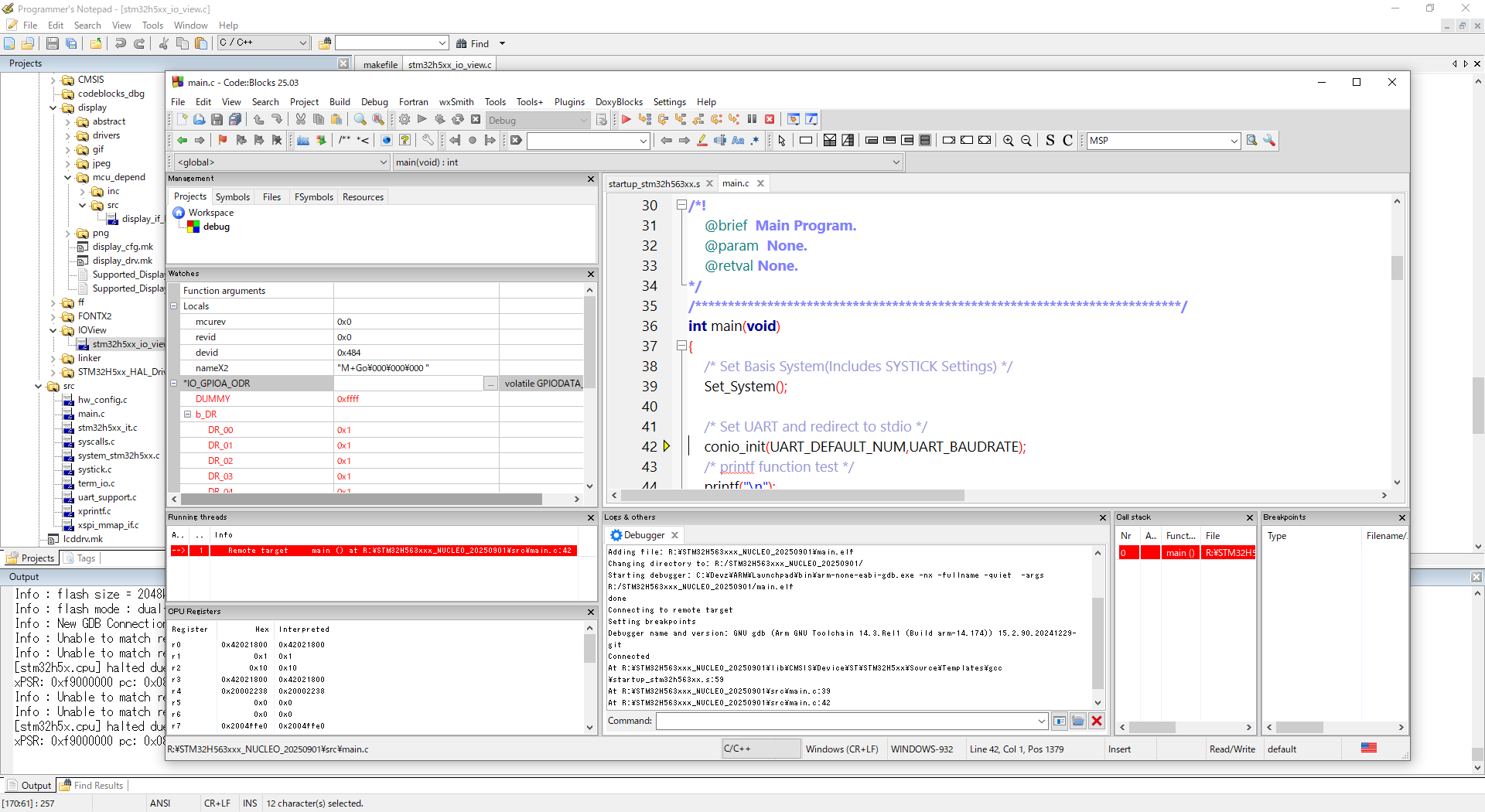Click the Break debugger pause icon
The image size is (1485, 812).
pyautogui.click(x=752, y=120)
